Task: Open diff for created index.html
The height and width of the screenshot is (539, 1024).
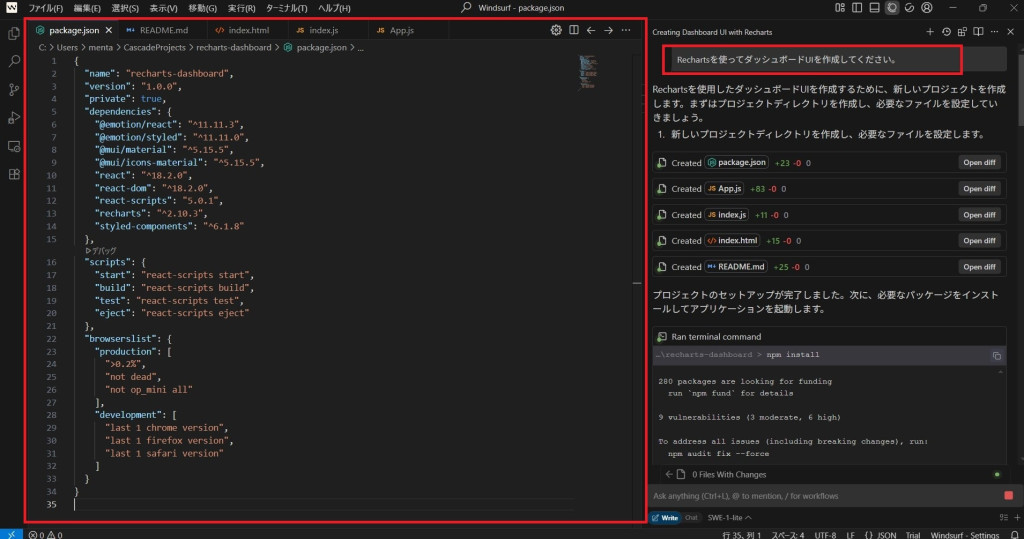Action: [979, 240]
